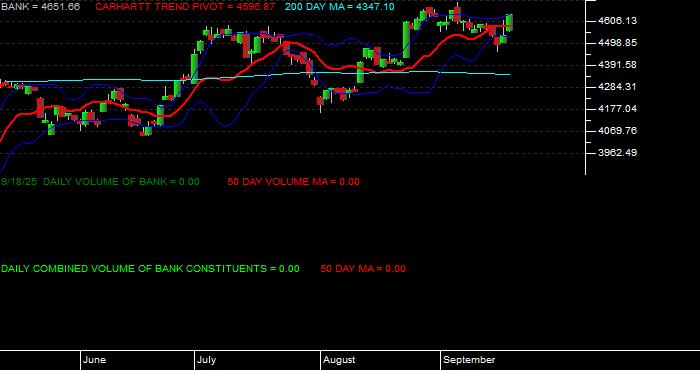Image resolution: width=700 pixels, height=370 pixels.
Task: Click DAILY VOLUME OF BANK = 0.00 text
Action: 121,182
